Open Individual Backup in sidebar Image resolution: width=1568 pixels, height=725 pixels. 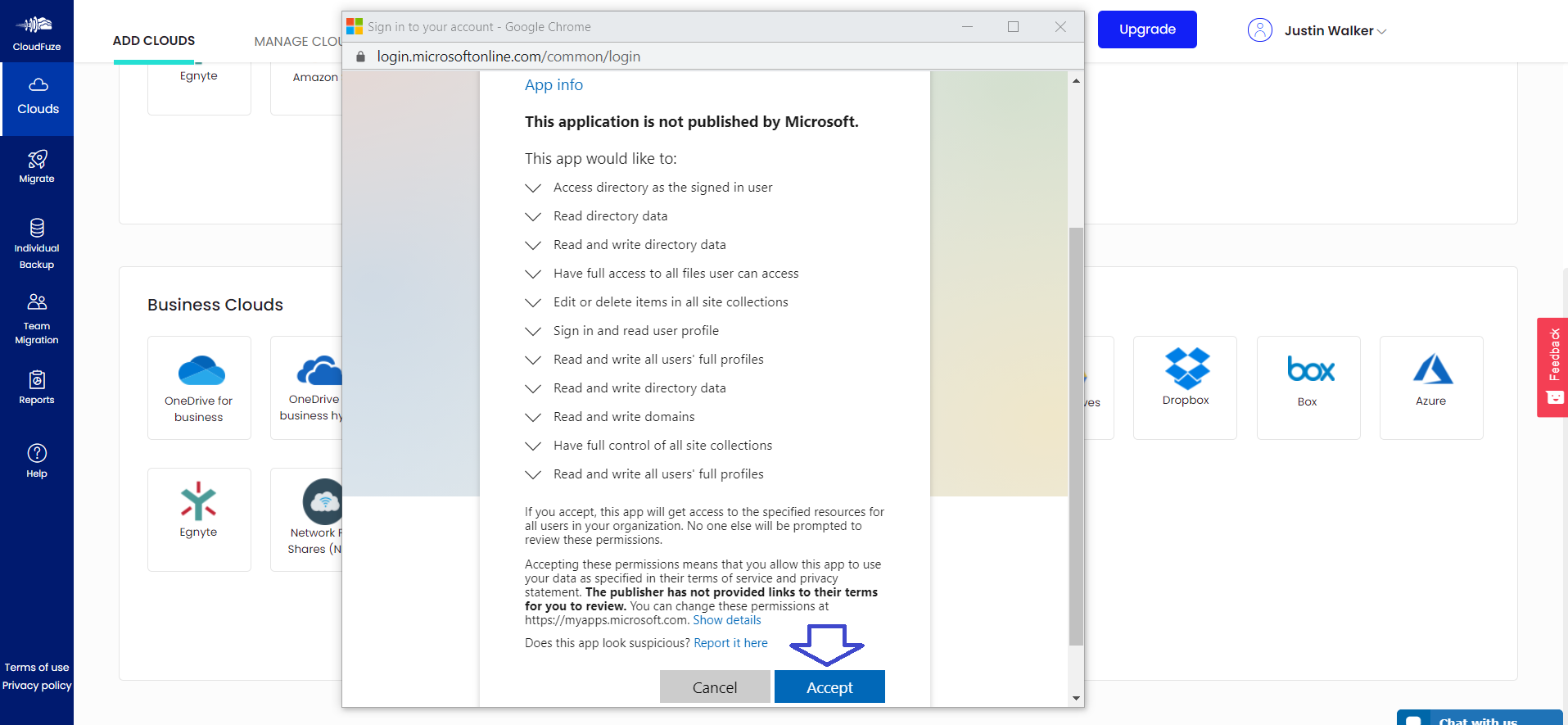click(x=37, y=244)
